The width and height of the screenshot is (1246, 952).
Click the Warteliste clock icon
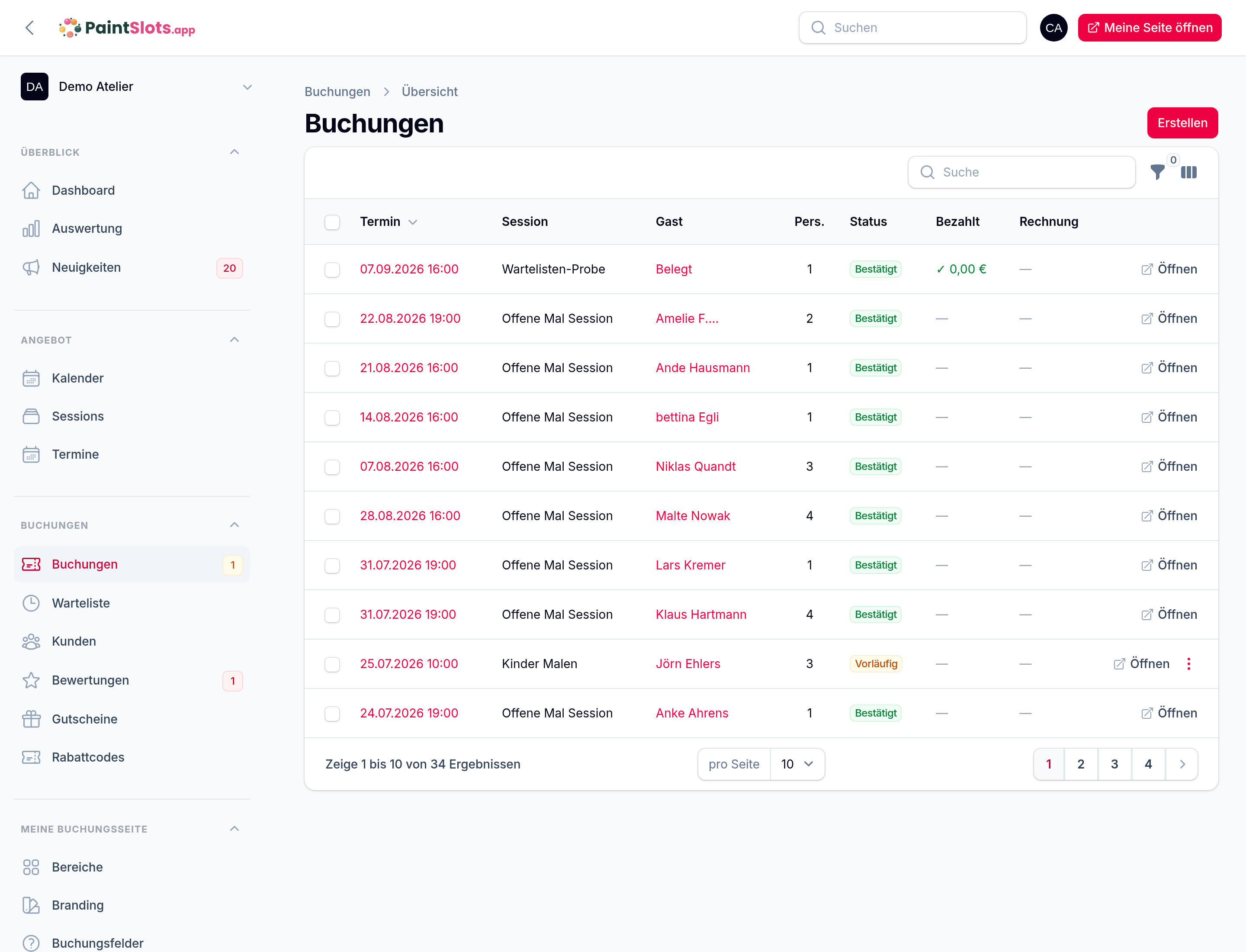click(x=31, y=603)
